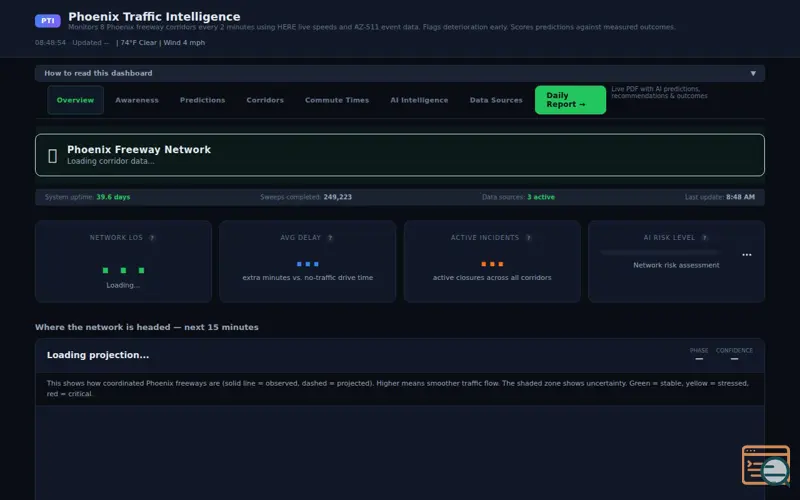The width and height of the screenshot is (800, 500).
Task: Open the AI Intelligence tab
Action: pos(419,100)
